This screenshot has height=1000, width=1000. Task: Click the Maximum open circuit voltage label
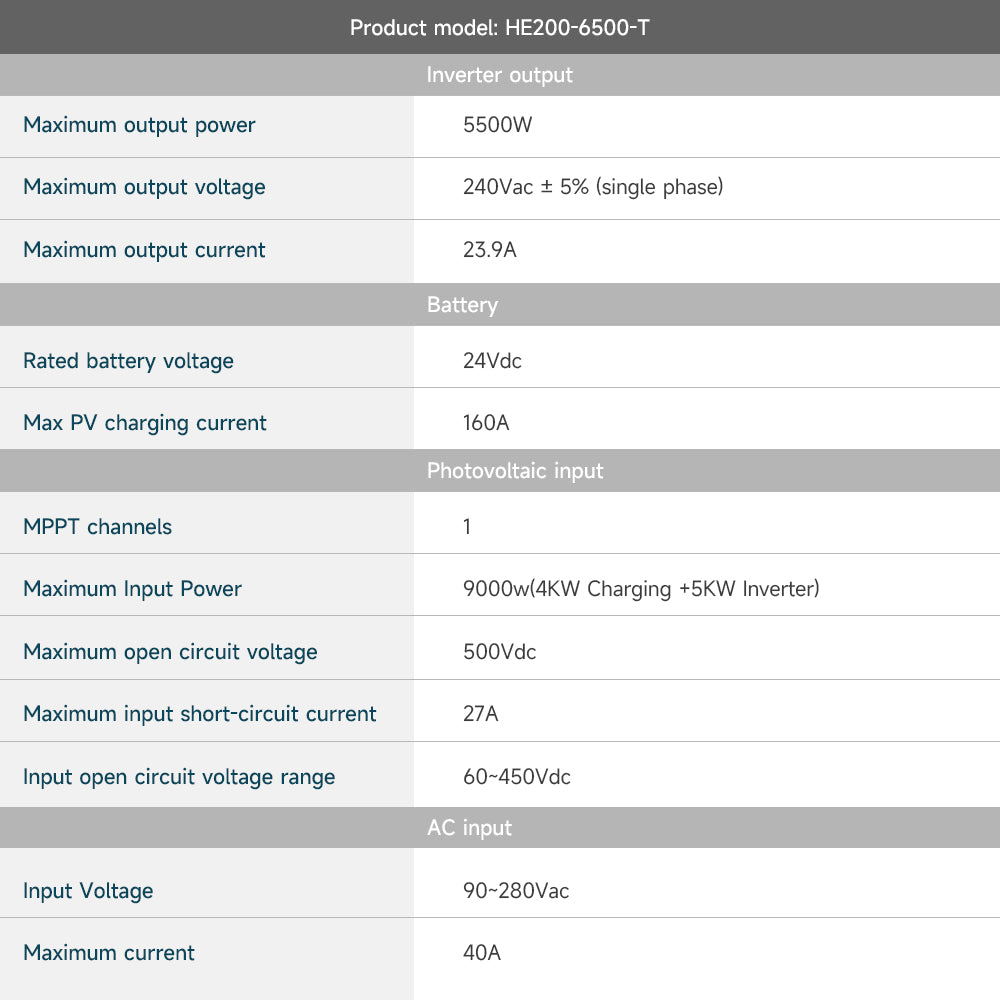point(170,650)
